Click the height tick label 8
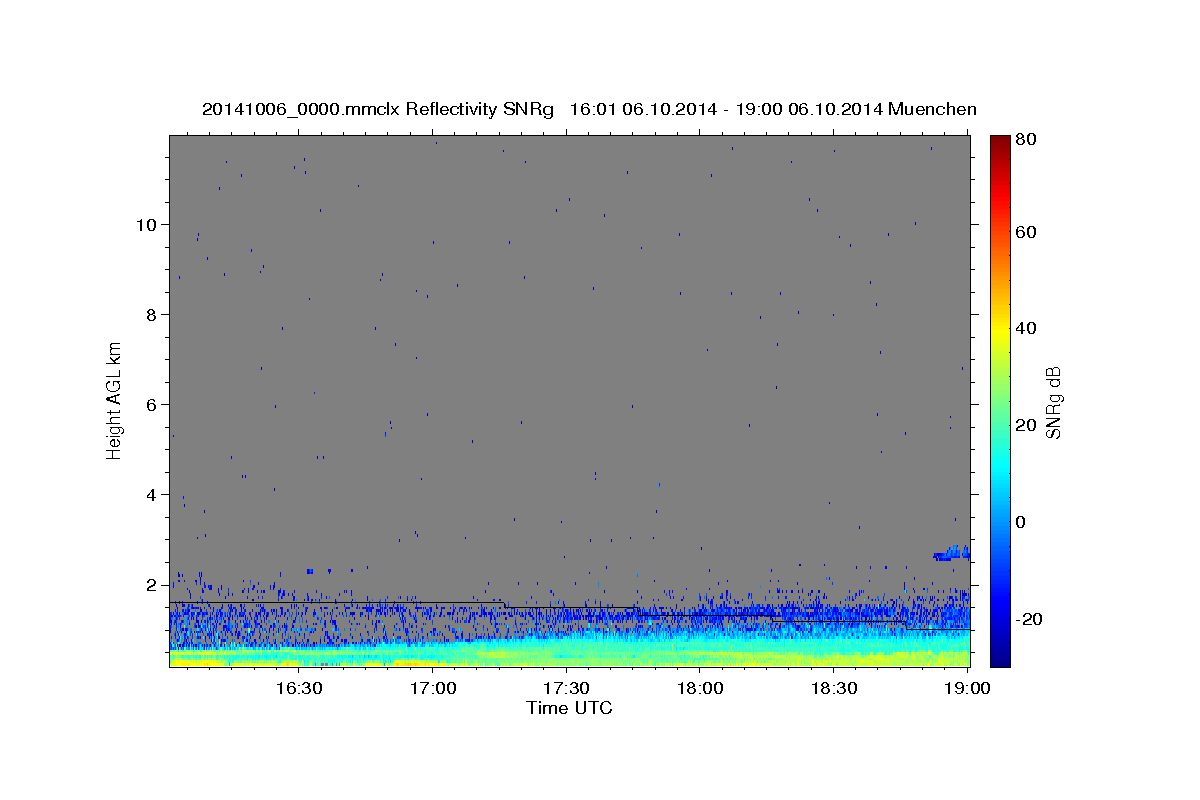This screenshot has height=800, width=1200. coord(152,315)
